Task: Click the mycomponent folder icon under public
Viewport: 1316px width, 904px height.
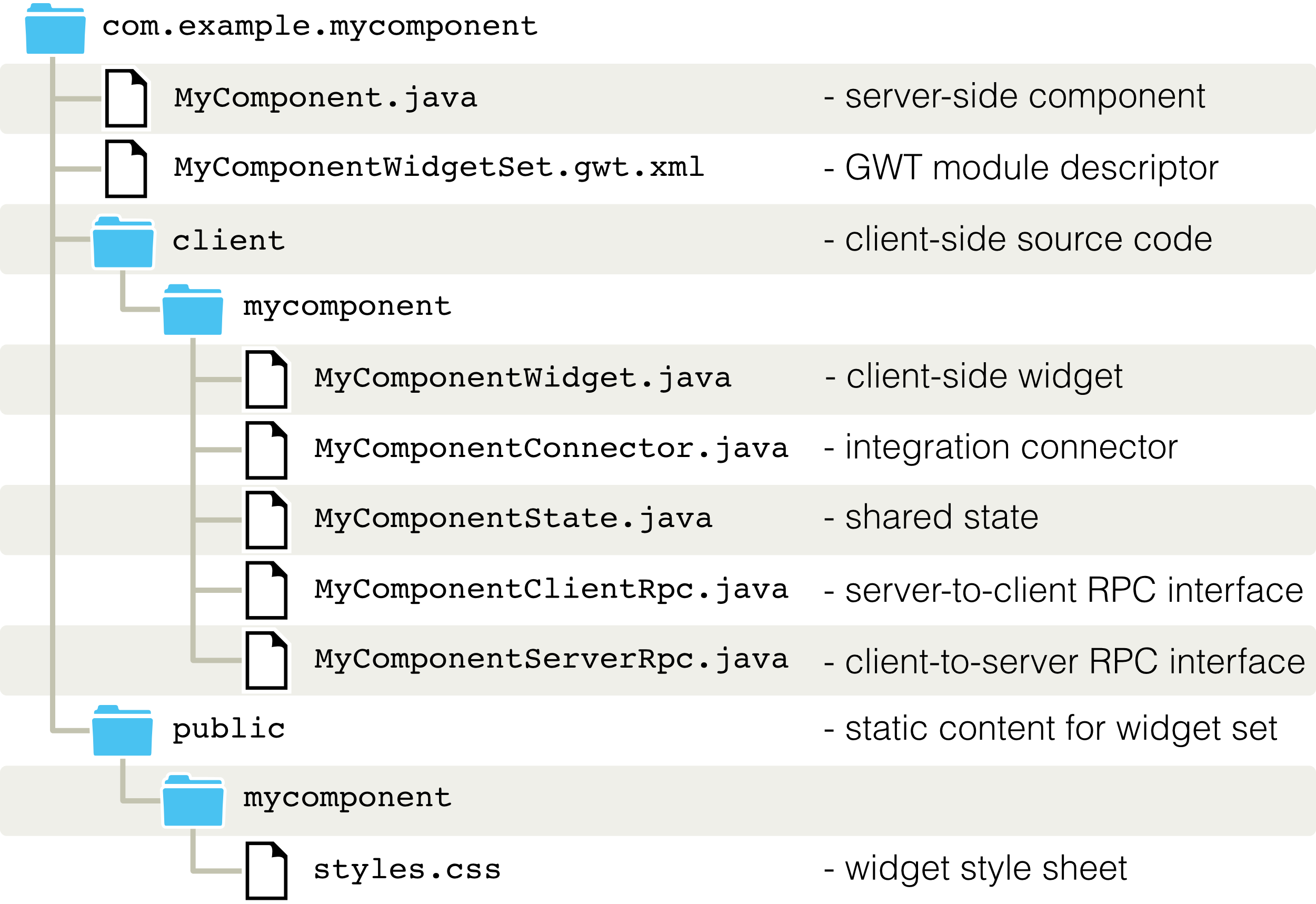Action: 193,801
